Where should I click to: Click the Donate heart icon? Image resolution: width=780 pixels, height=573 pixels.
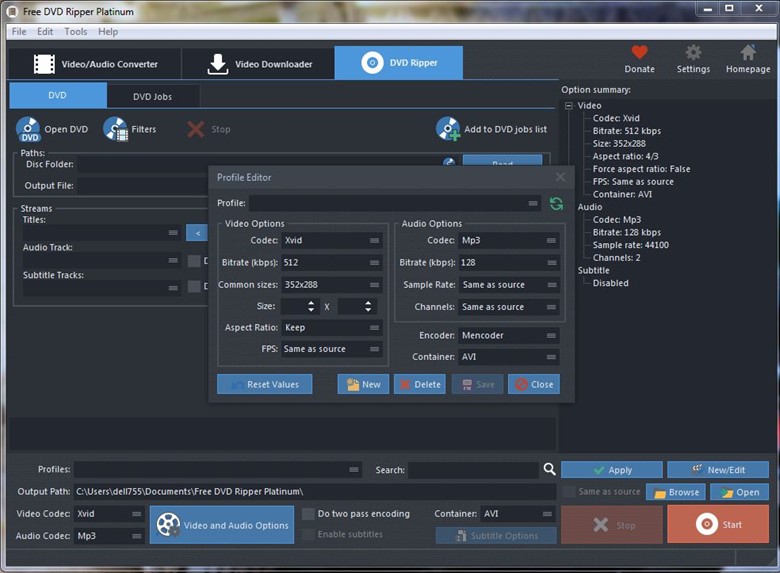tap(639, 52)
